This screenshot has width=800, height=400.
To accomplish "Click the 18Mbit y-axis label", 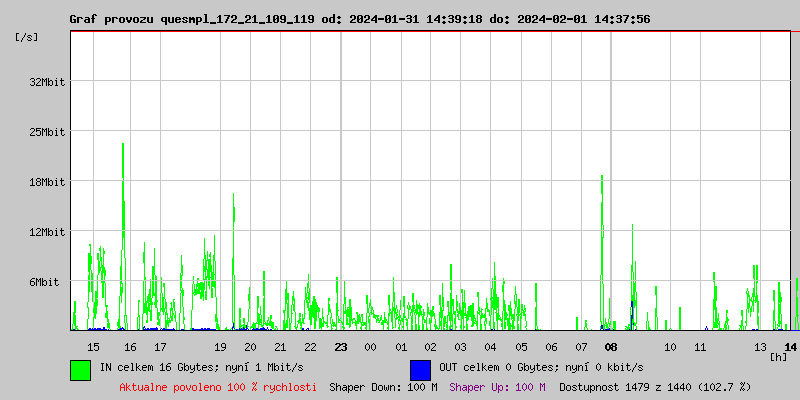I will 47,182.
